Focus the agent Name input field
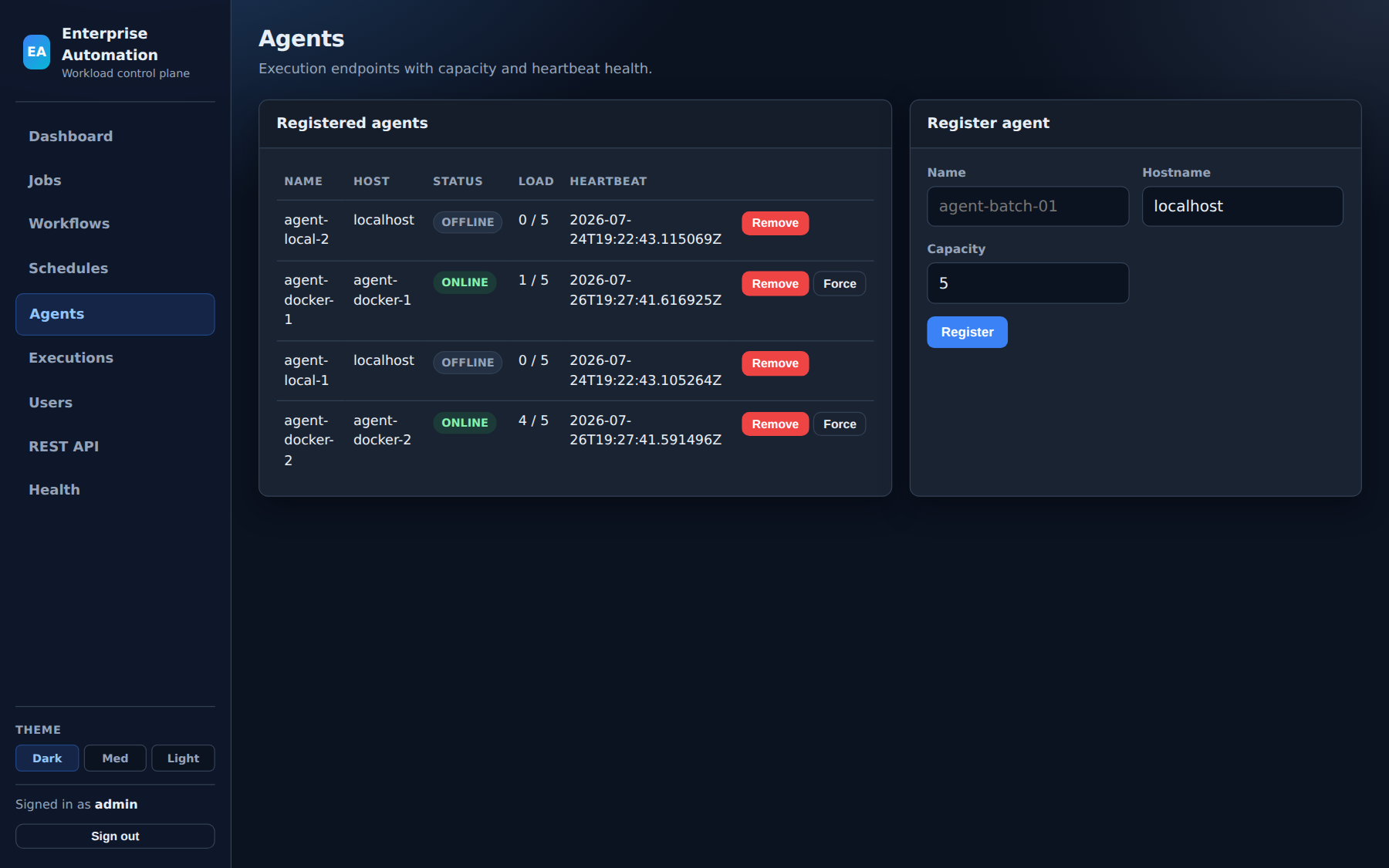This screenshot has width=1389, height=868. (1028, 206)
